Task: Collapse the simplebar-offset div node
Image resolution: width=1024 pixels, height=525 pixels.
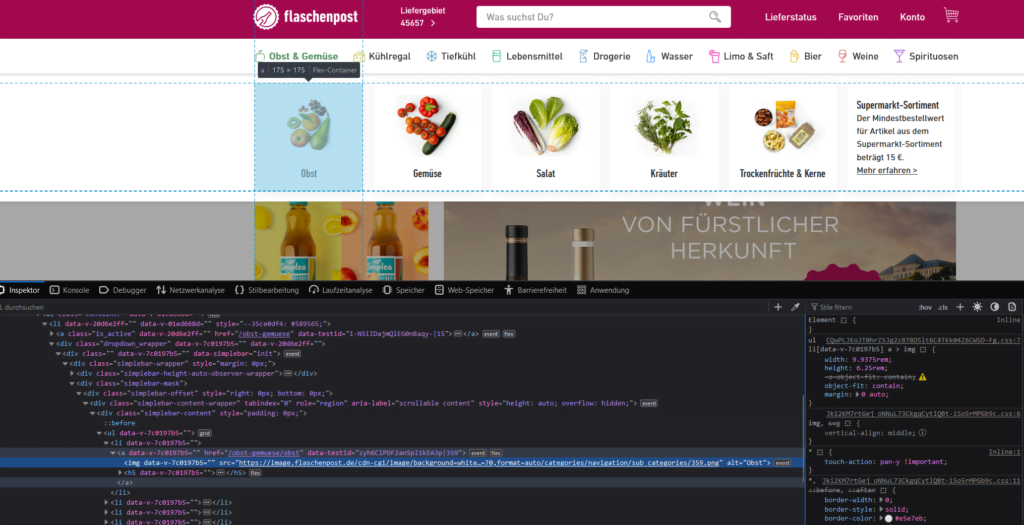Action: pos(79,393)
